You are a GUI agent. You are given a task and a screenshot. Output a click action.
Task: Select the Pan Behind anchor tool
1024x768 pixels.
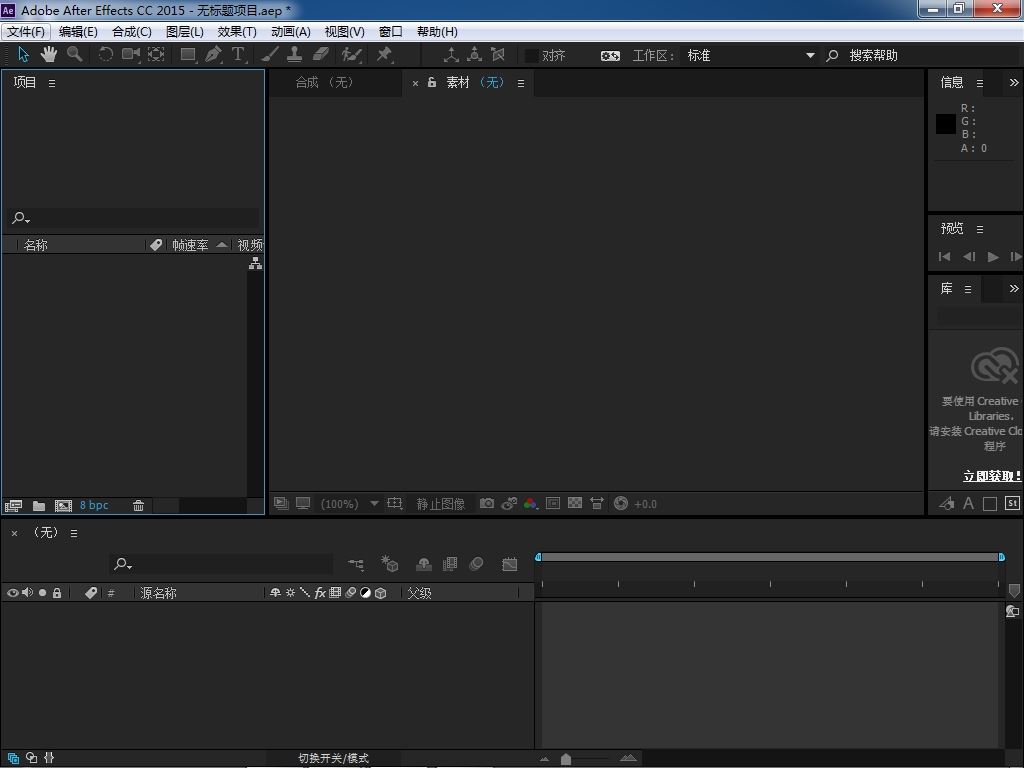point(156,55)
